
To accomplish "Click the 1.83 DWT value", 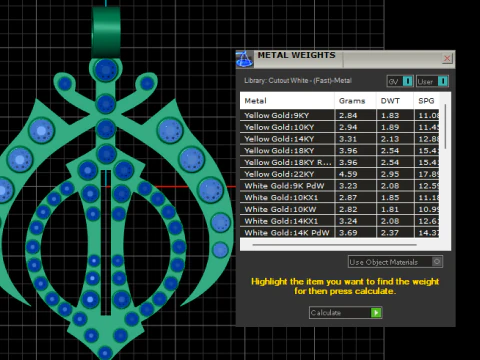I will point(390,115).
